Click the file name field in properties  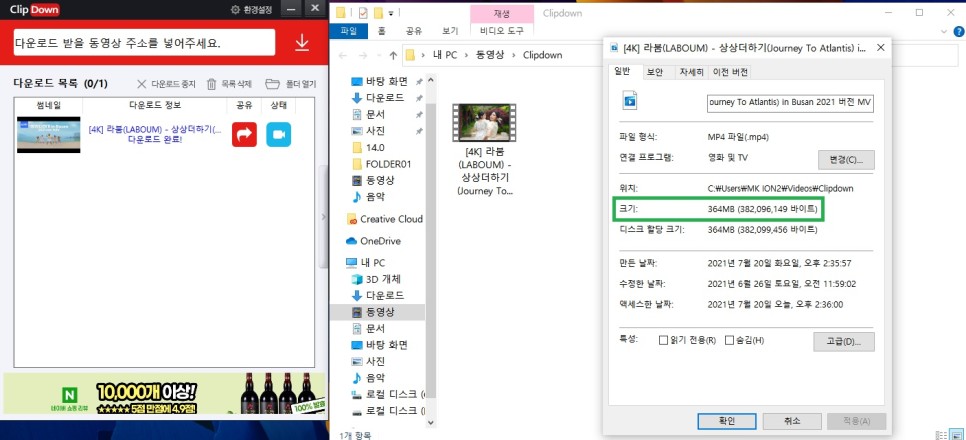point(790,101)
